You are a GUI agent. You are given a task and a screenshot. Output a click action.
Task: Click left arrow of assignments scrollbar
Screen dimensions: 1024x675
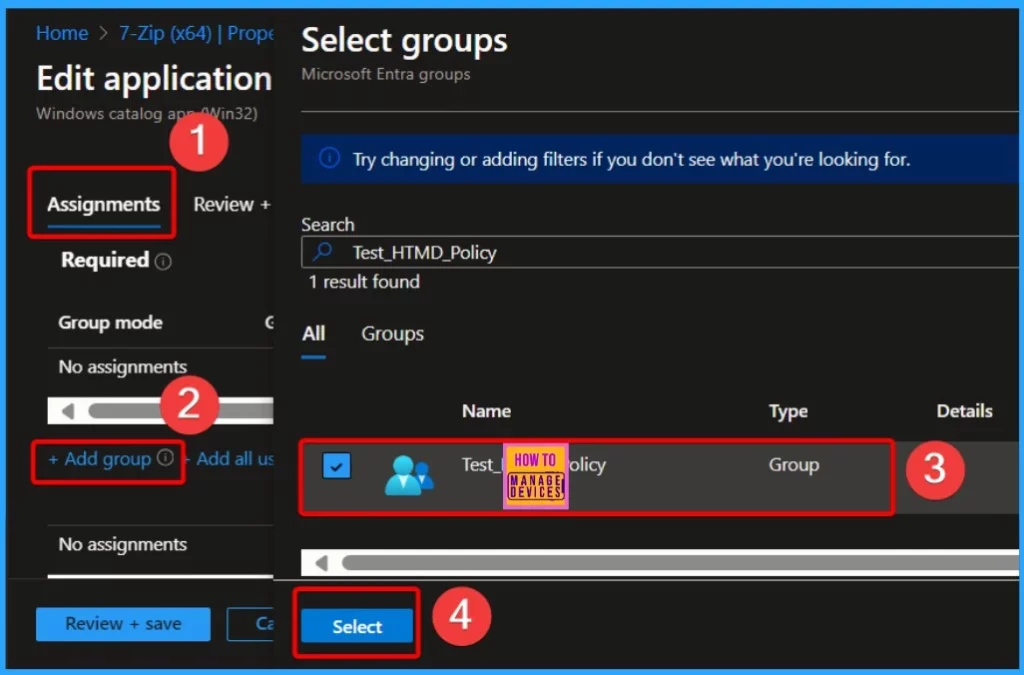67,411
